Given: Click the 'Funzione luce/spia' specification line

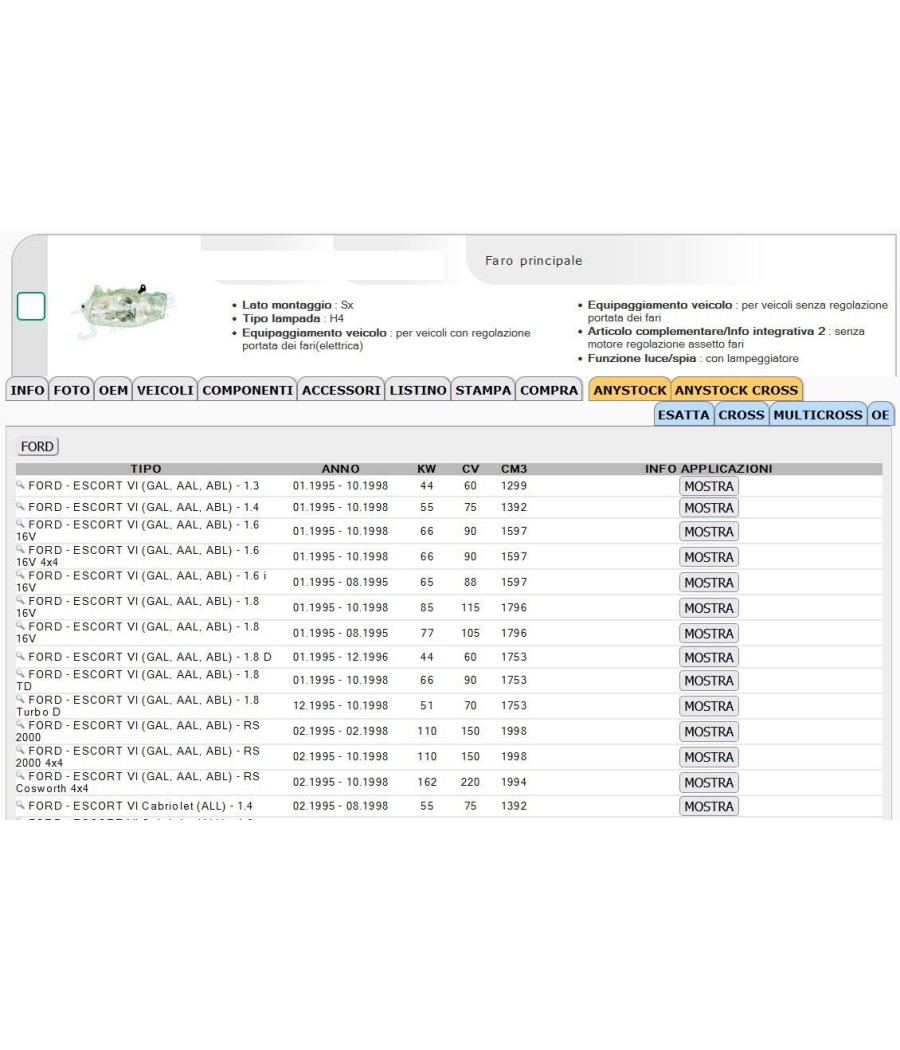Looking at the screenshot, I should point(693,358).
